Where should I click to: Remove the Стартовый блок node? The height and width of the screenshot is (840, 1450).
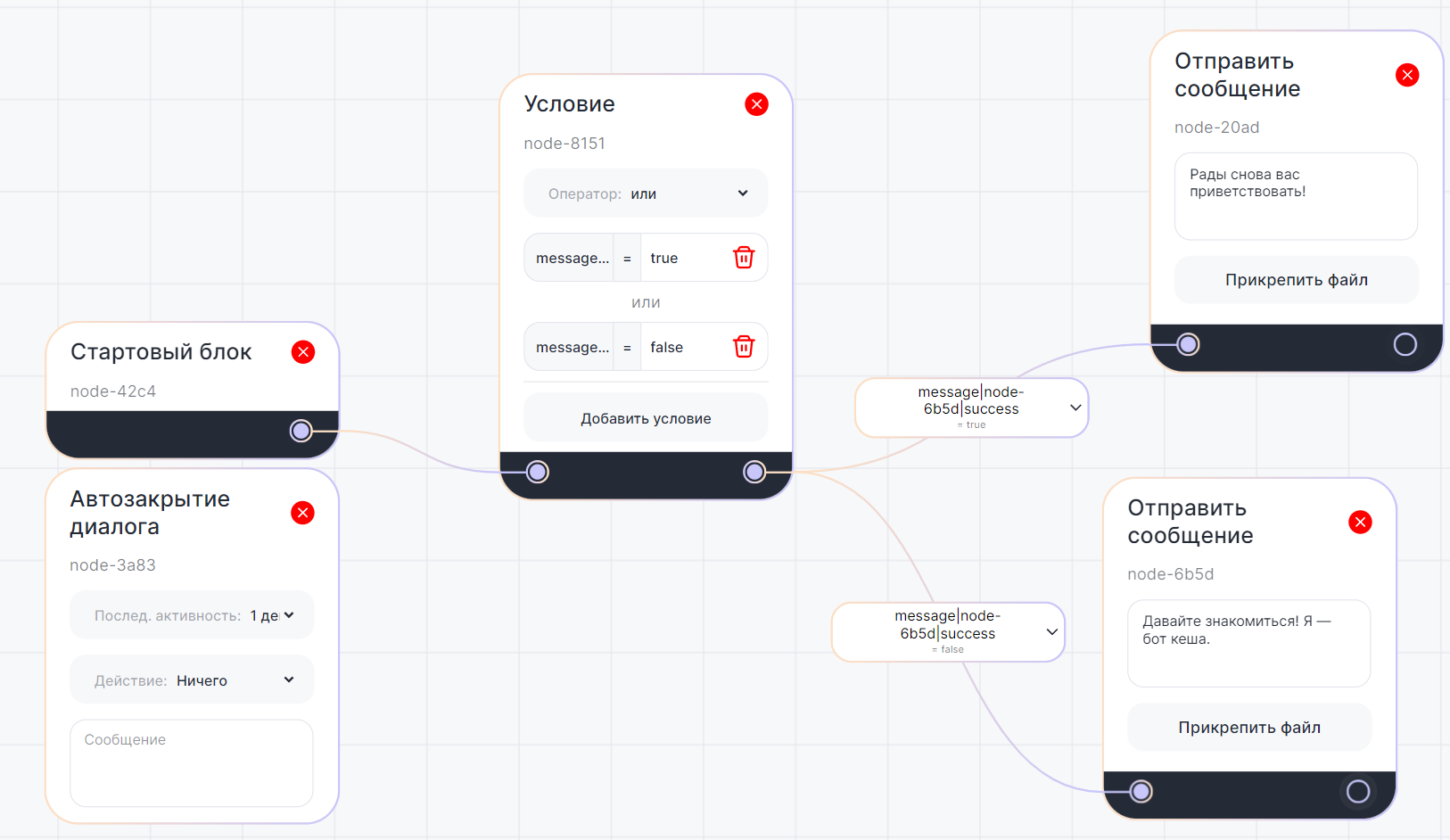point(303,352)
